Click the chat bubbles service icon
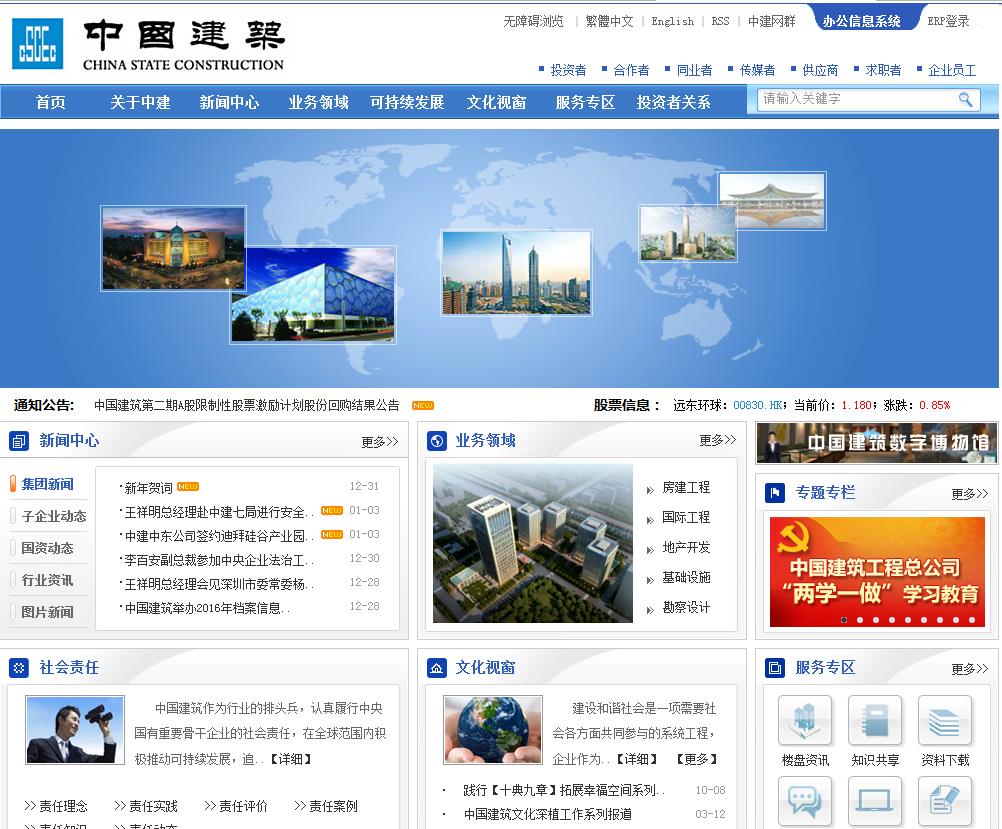Viewport: 1002px width, 829px height. point(805,802)
